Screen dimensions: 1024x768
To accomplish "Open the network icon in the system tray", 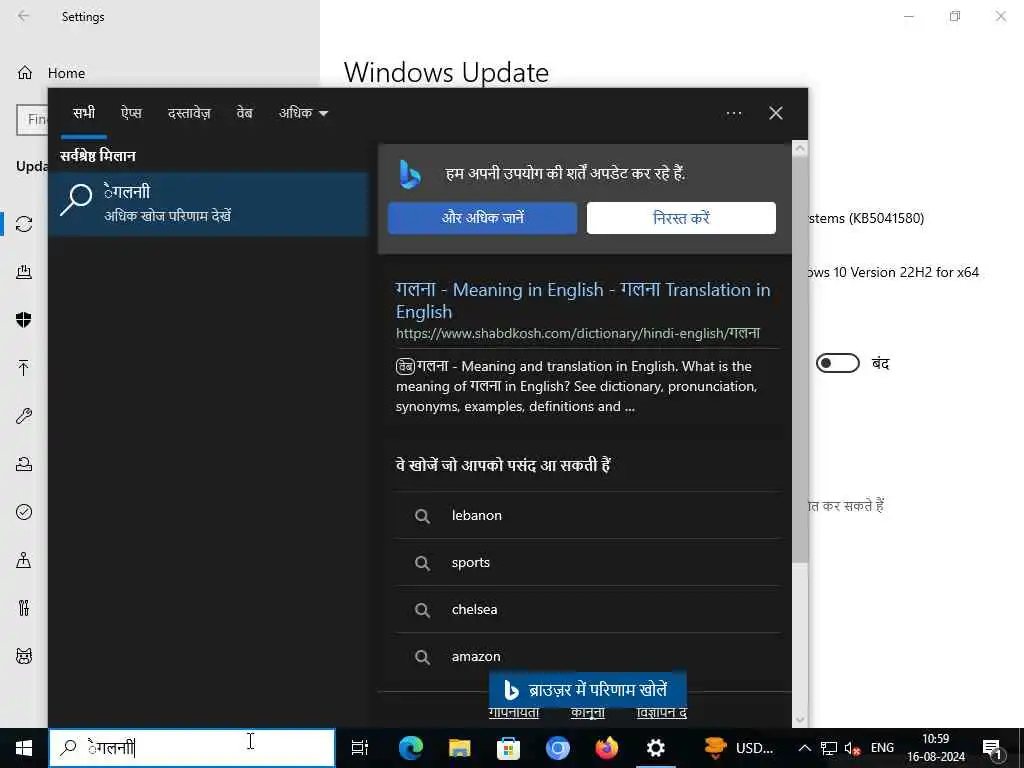I will [829, 748].
